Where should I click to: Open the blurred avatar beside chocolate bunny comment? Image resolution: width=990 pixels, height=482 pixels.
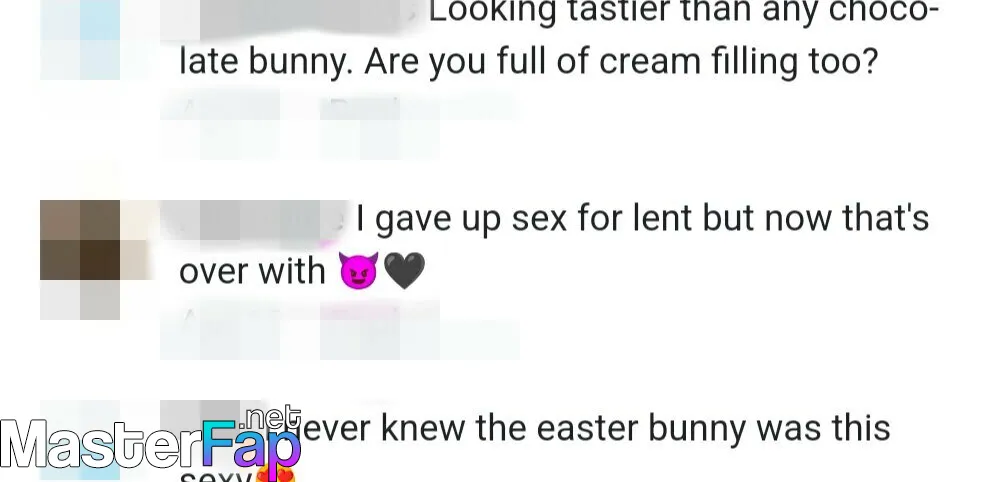80,39
